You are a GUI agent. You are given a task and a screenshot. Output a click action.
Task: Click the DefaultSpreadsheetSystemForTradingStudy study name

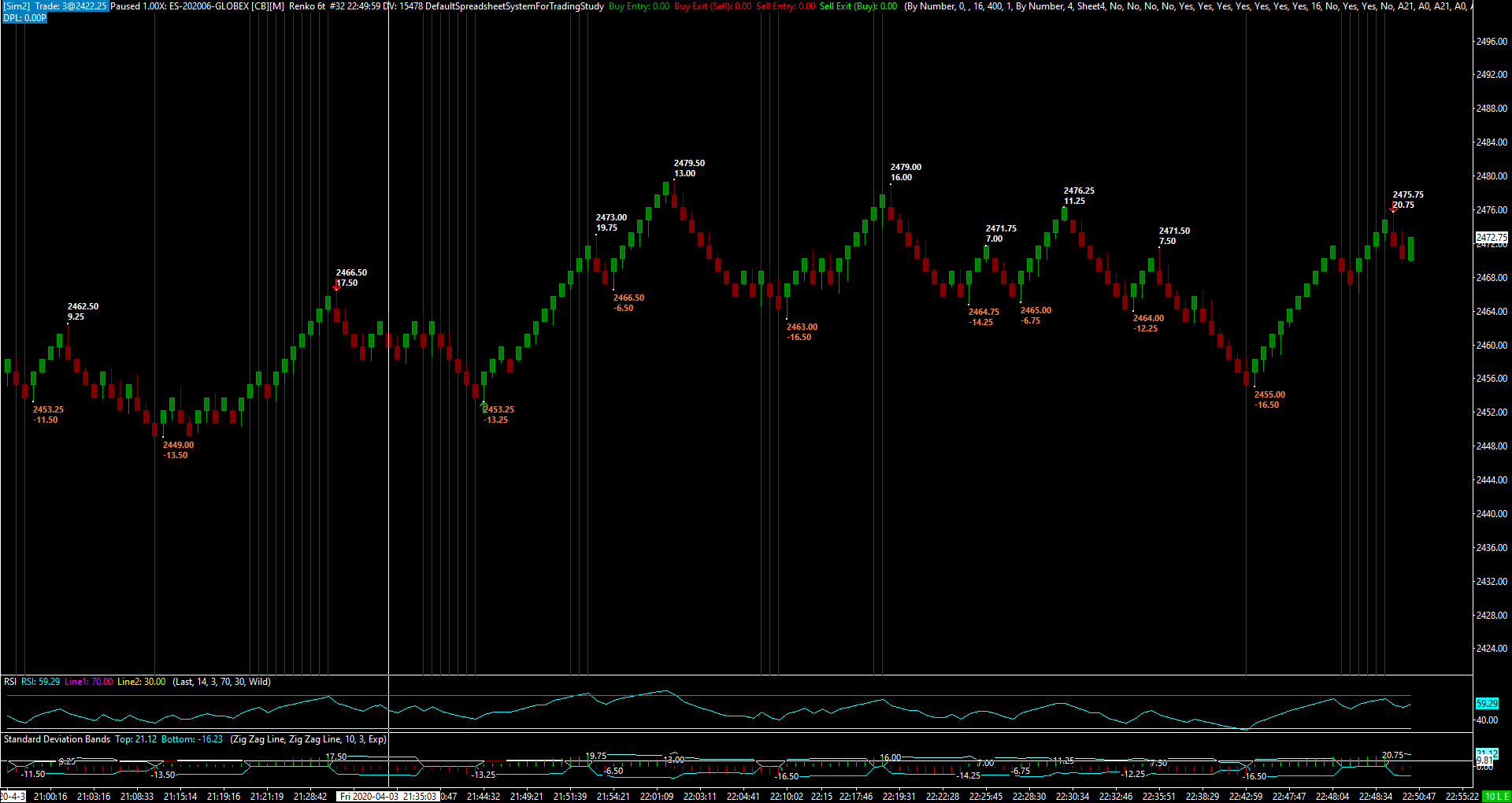(x=514, y=6)
